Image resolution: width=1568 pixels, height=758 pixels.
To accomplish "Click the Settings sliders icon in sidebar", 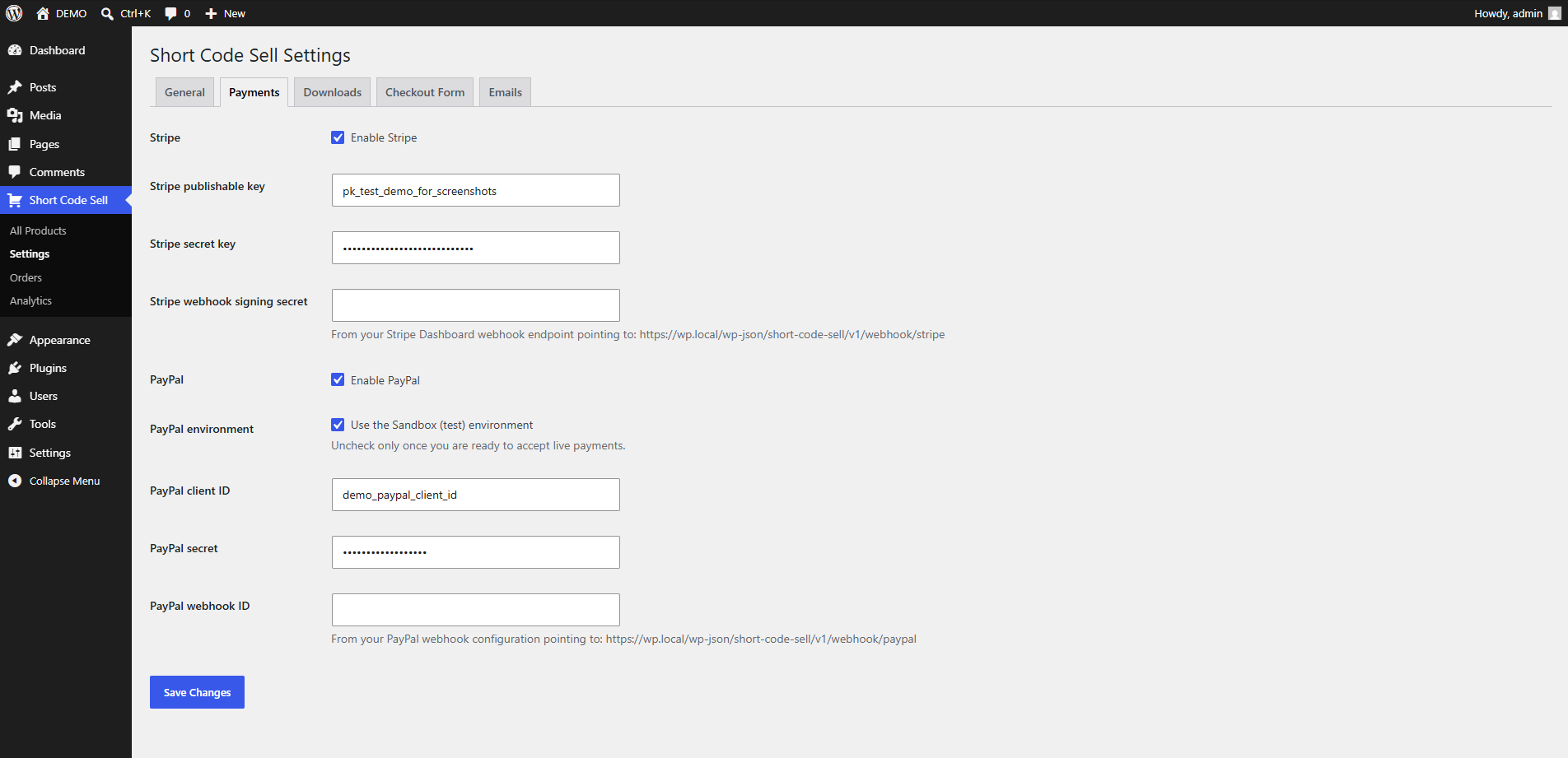I will pos(15,453).
